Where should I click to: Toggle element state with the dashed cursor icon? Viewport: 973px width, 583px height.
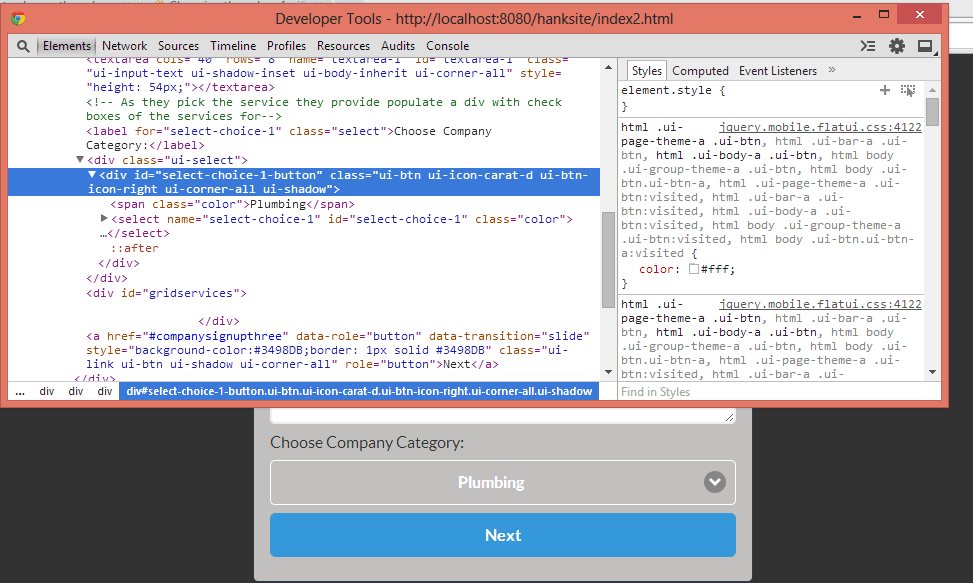pyautogui.click(x=907, y=89)
